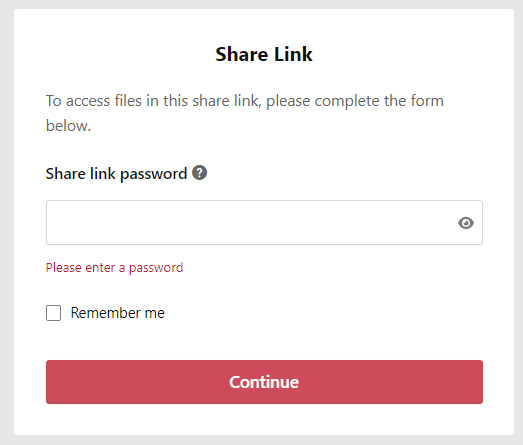The width and height of the screenshot is (523, 445).
Task: Click the Share Link heading
Action: (264, 54)
